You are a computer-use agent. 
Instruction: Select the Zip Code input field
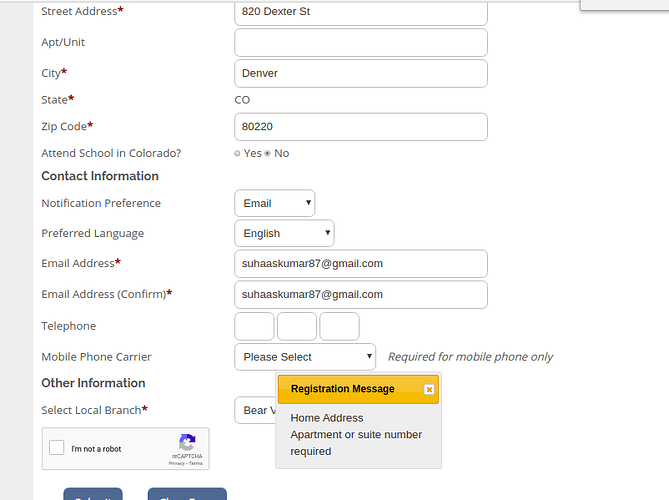point(360,127)
